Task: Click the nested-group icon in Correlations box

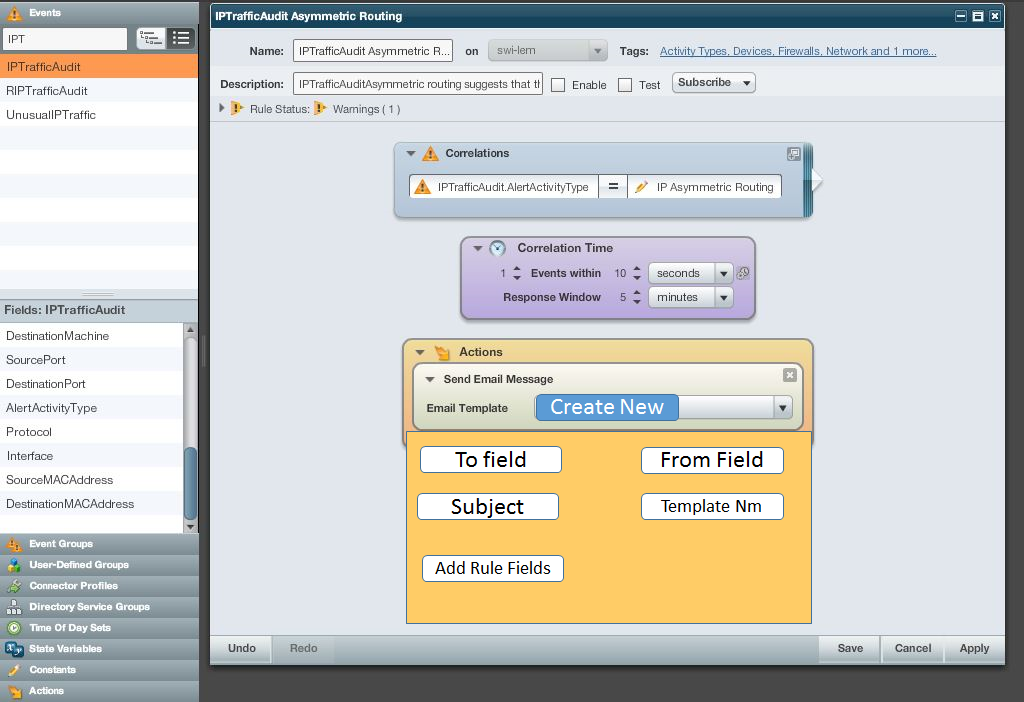Action: click(x=793, y=154)
